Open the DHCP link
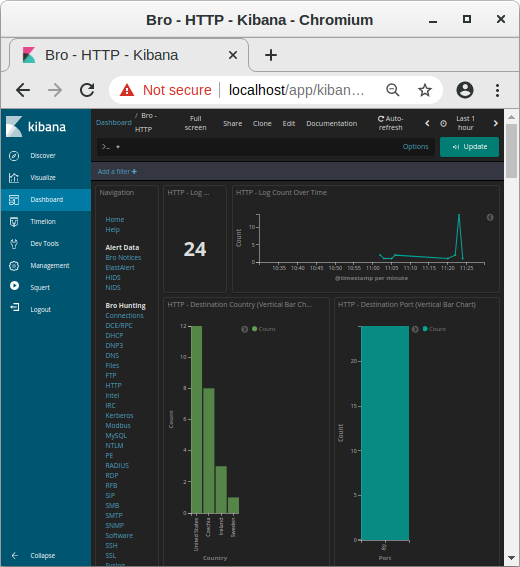 [x=114, y=336]
